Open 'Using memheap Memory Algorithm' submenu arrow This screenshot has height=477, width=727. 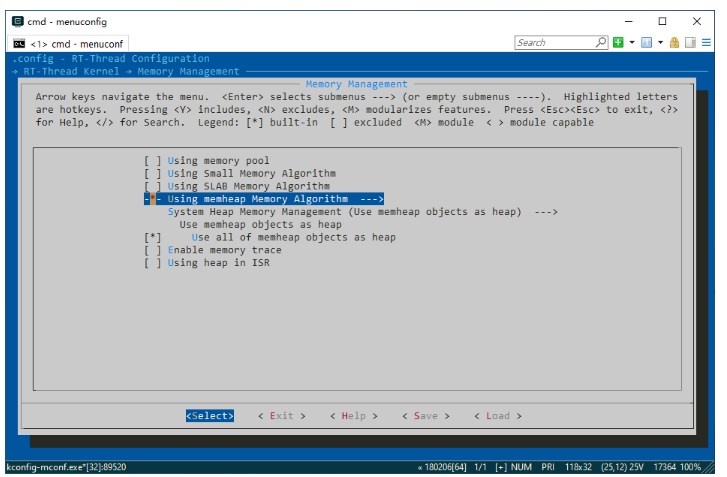[x=372, y=199]
